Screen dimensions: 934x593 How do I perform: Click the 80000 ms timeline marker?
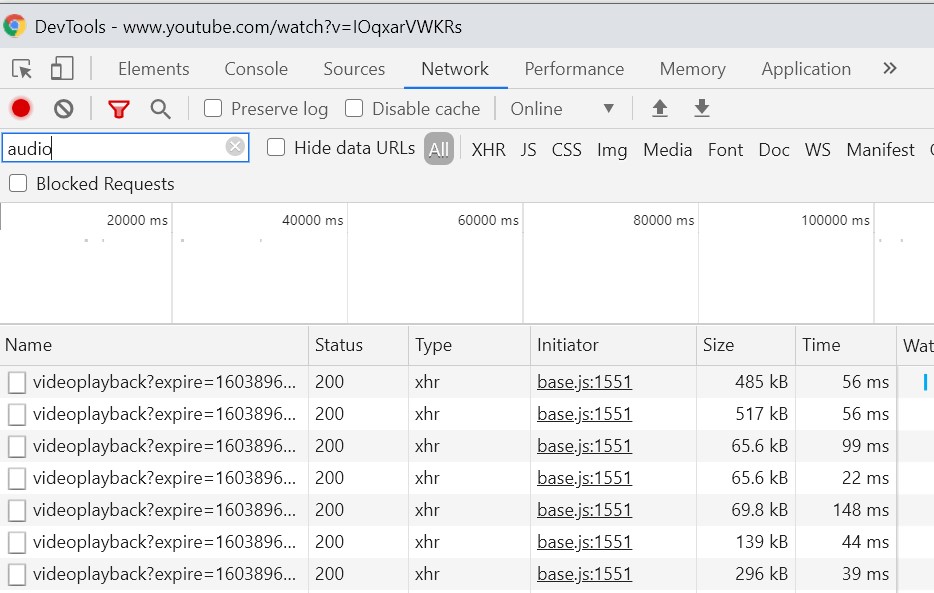[x=663, y=220]
